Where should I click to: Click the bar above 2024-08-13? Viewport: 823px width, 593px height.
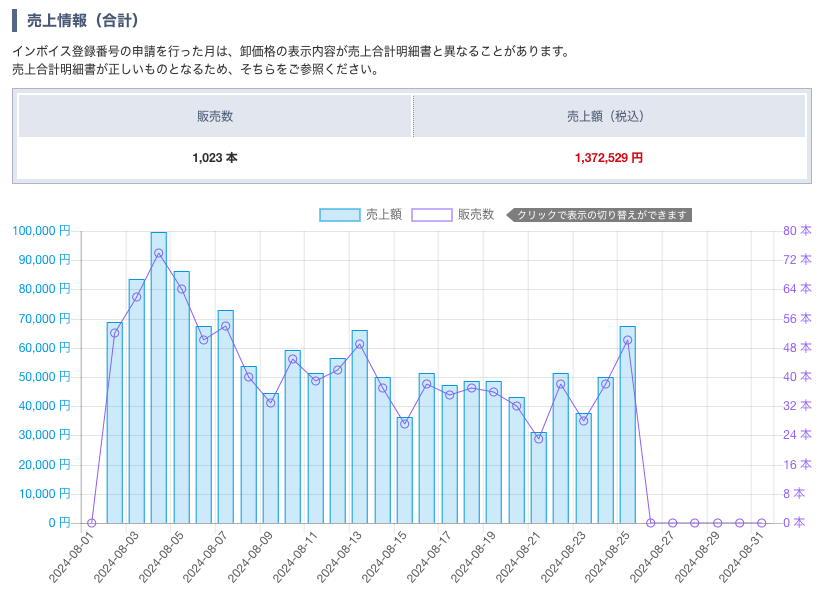pos(360,427)
